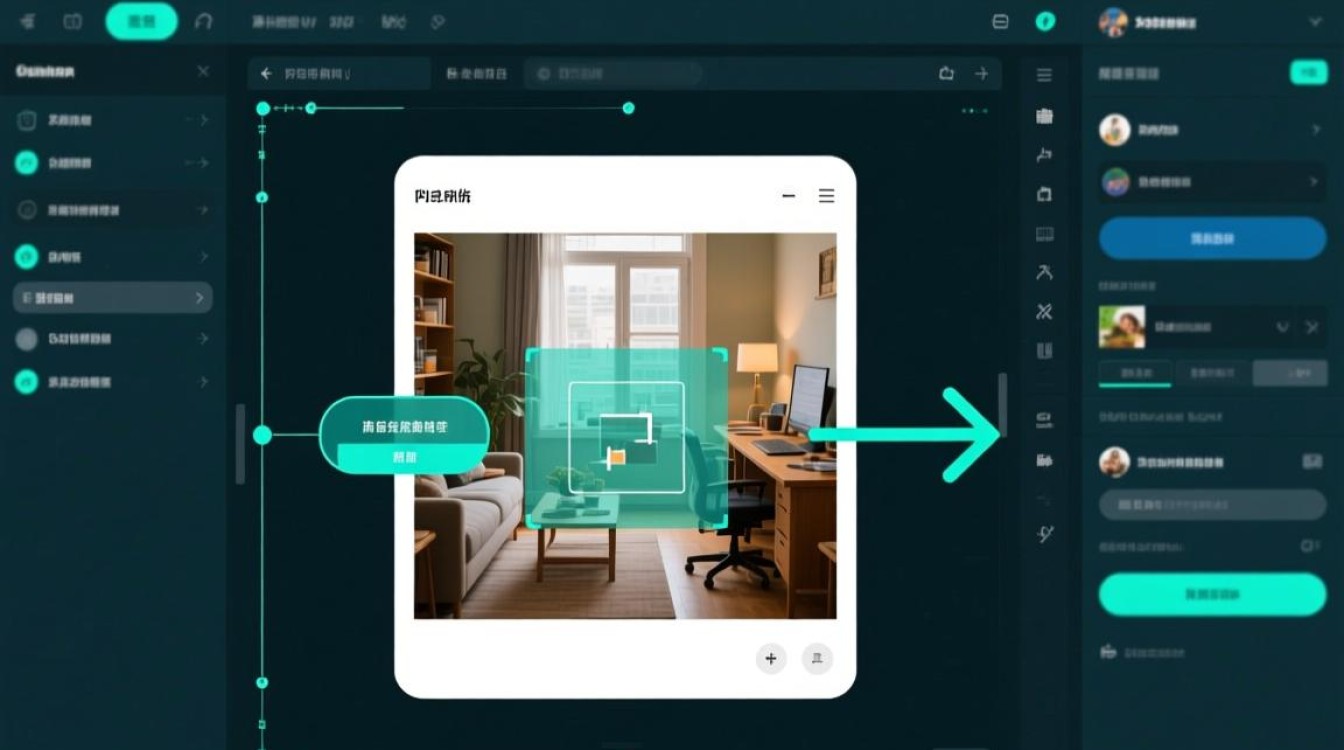Screen dimensions: 1344x750
Task: Click the round plus button below the room photo
Action: click(x=771, y=658)
